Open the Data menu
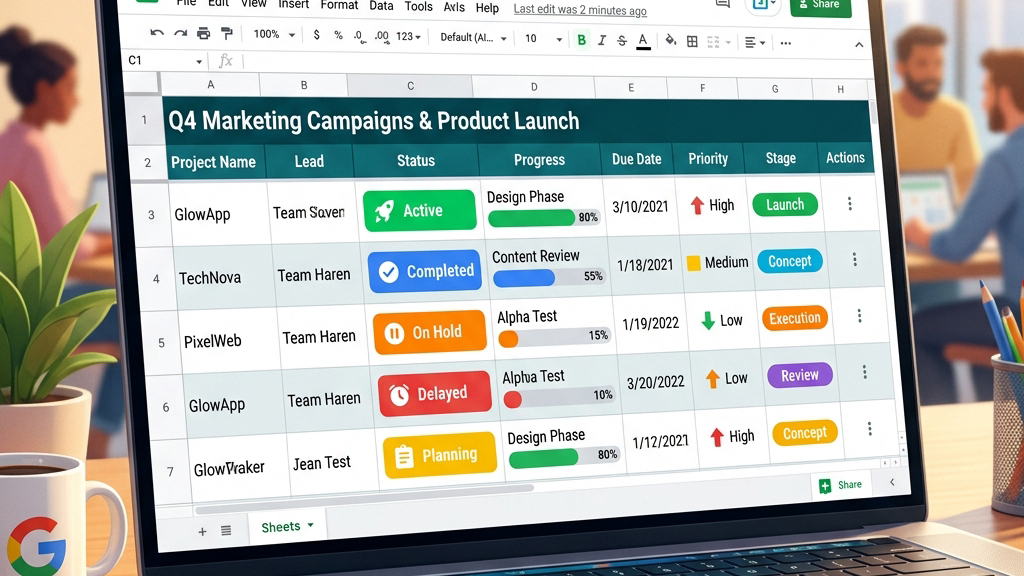Viewport: 1024px width, 576px height. (x=381, y=6)
